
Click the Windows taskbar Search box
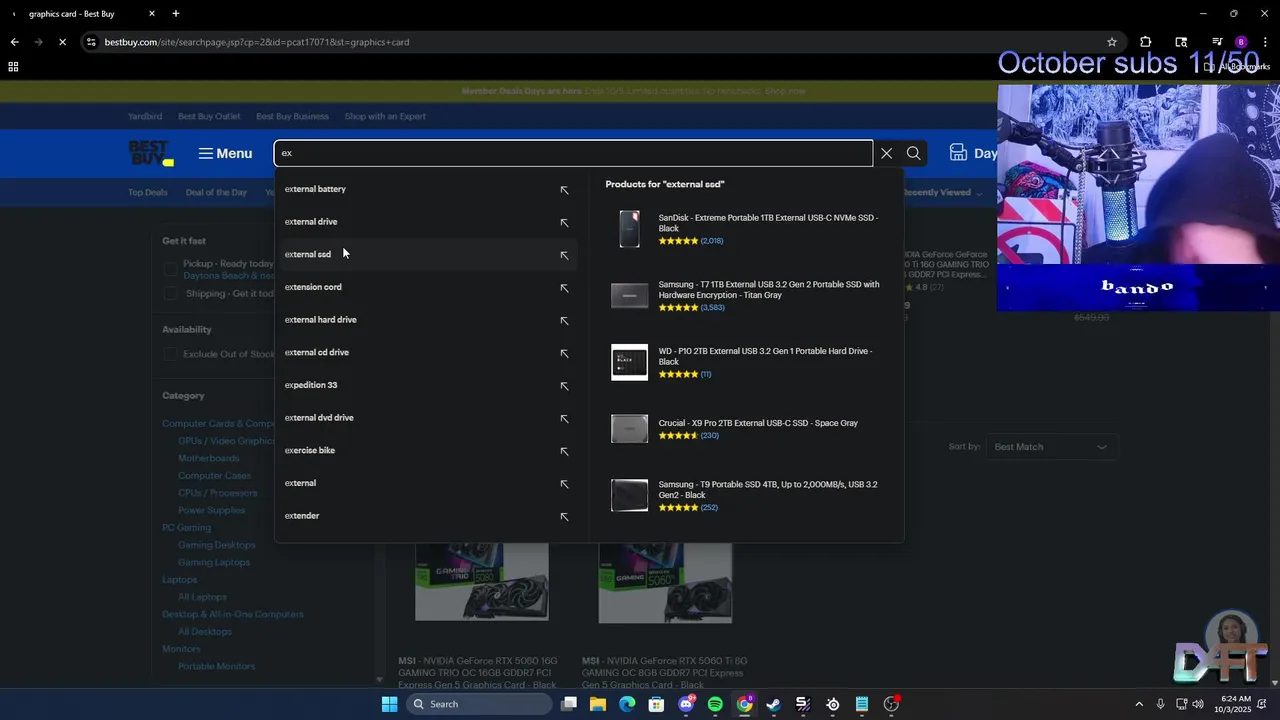point(480,704)
